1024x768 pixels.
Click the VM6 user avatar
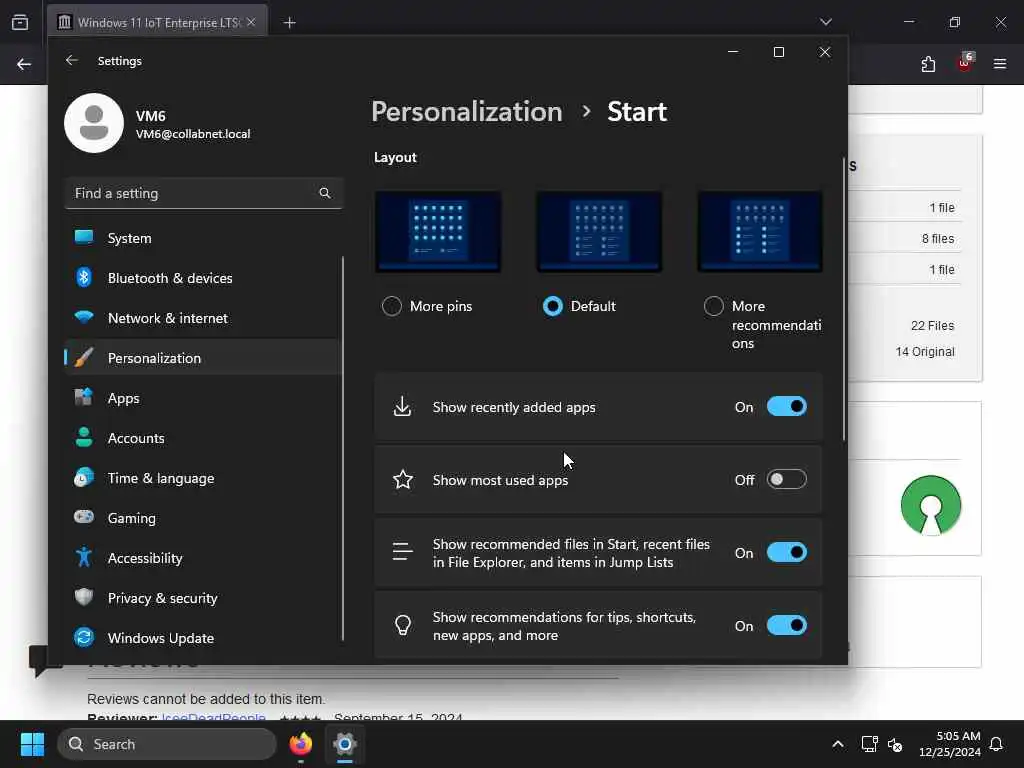[94, 123]
